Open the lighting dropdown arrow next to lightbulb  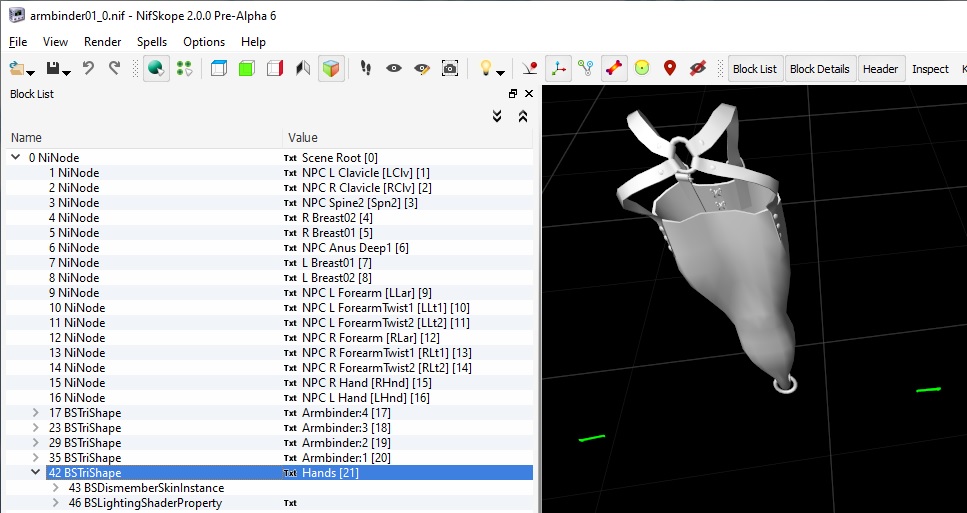pos(500,73)
